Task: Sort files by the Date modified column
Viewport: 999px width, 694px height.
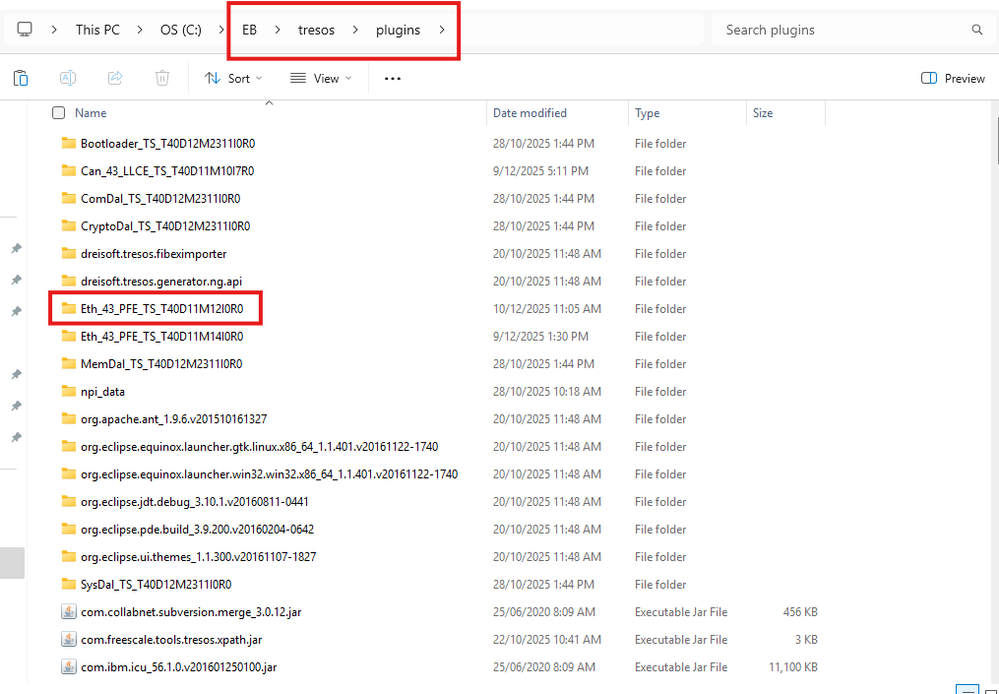Action: (x=528, y=112)
